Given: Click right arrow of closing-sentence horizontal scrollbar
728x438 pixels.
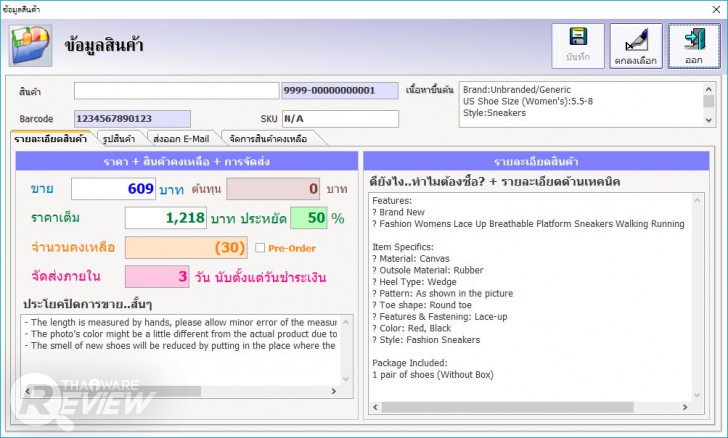Looking at the screenshot, I should coord(334,391).
